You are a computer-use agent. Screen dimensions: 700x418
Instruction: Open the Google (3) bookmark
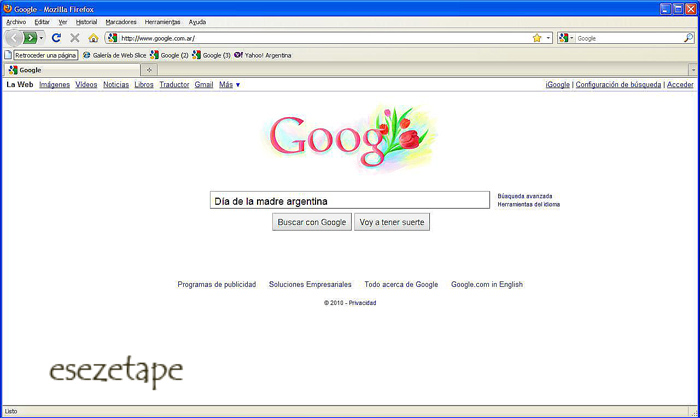212,55
